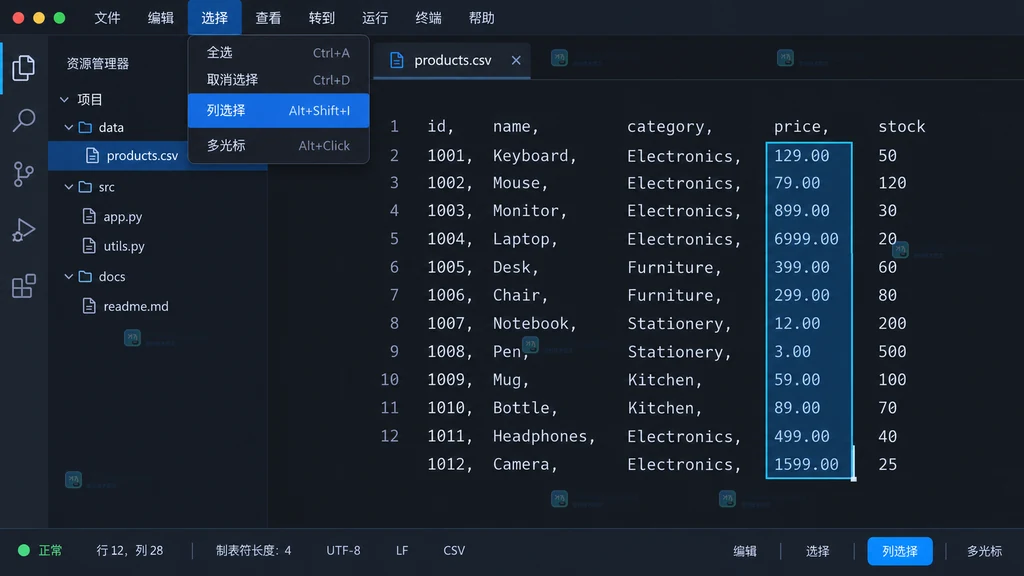
Task: Open utils.py in the file tree
Action: [x=124, y=246]
